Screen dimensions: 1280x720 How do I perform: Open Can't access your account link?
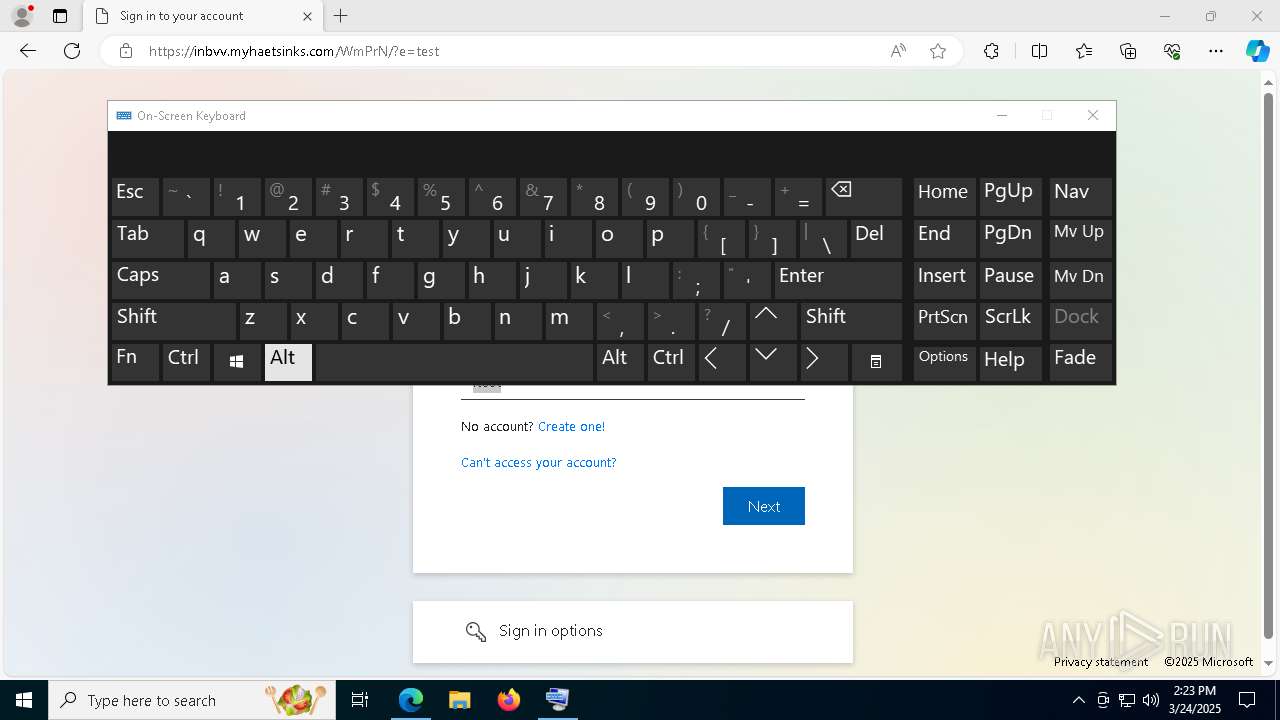click(539, 462)
